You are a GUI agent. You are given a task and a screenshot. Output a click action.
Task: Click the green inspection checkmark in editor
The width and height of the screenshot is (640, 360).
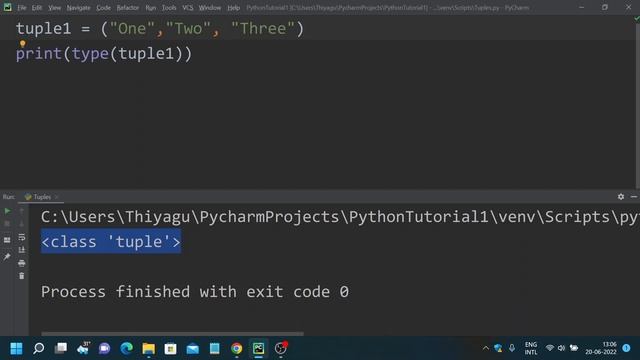[x=637, y=18]
